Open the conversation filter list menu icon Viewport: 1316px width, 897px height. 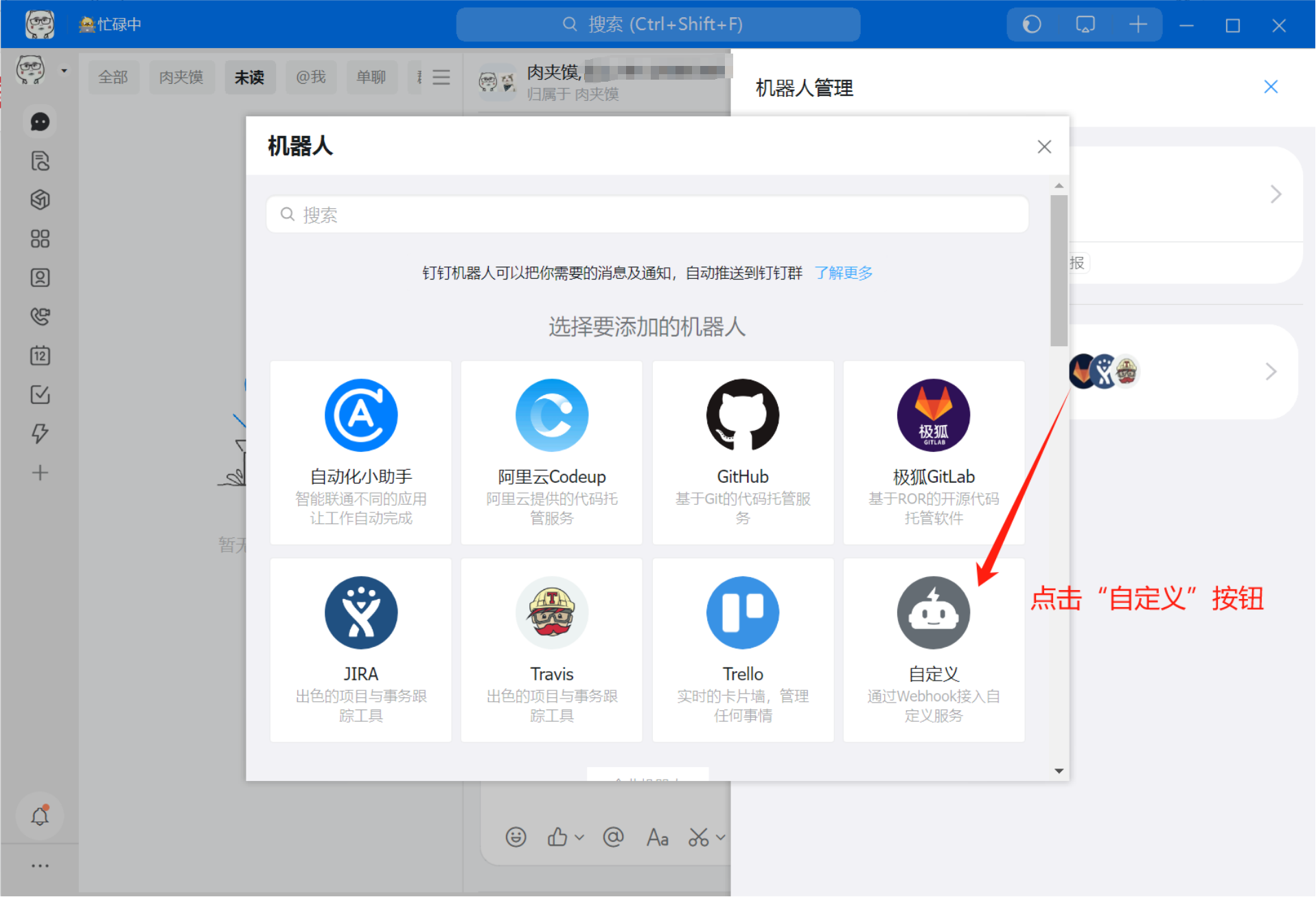(x=441, y=78)
